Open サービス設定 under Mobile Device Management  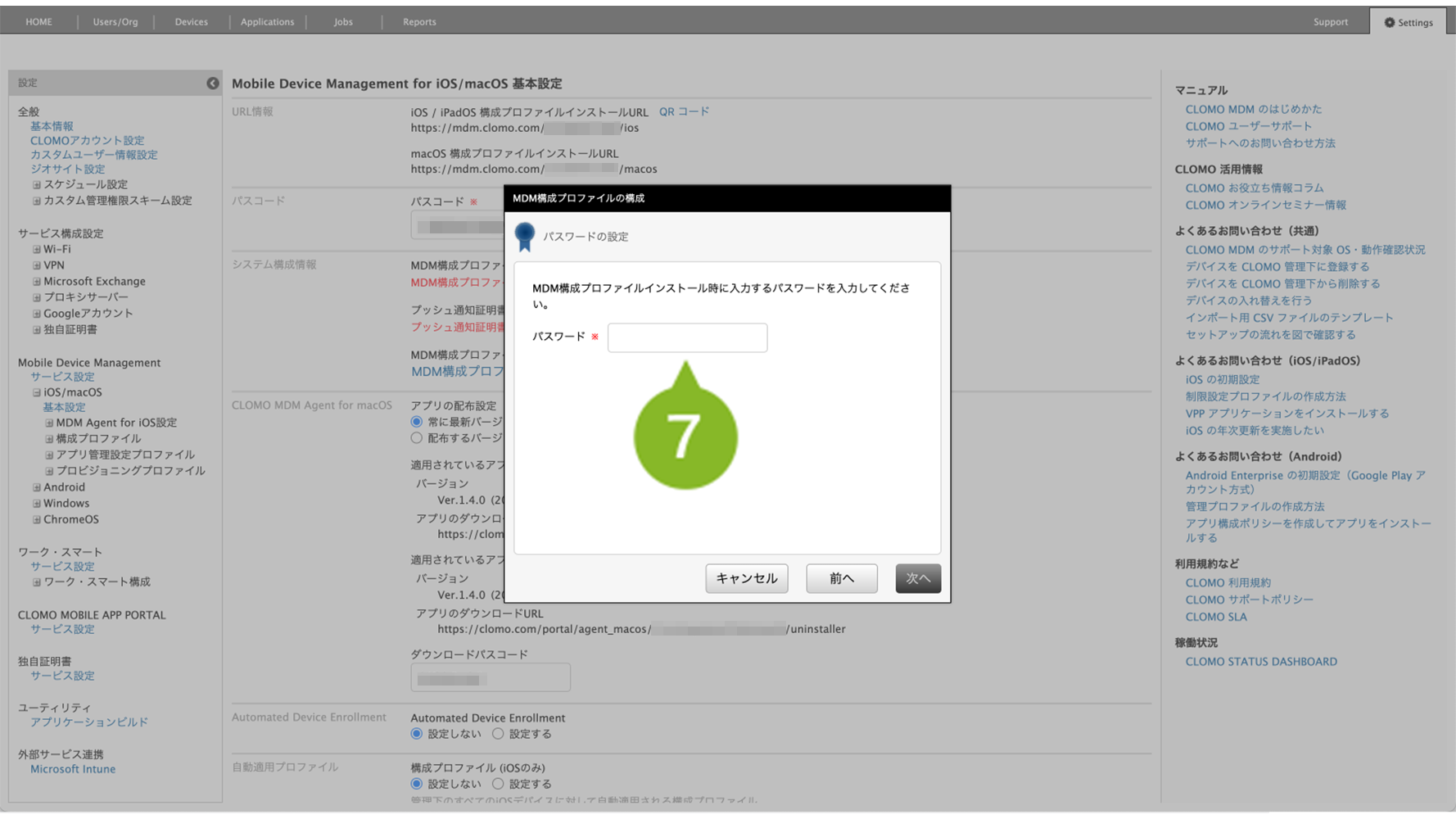point(62,377)
